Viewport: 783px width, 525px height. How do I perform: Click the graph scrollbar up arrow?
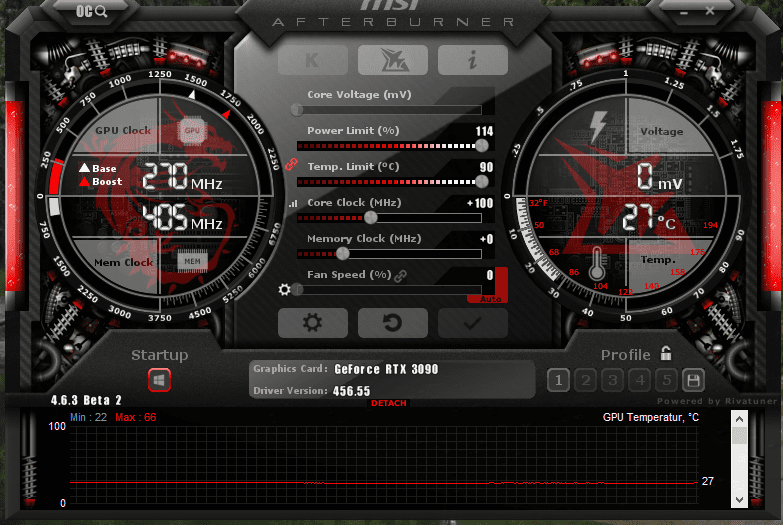[x=739, y=419]
